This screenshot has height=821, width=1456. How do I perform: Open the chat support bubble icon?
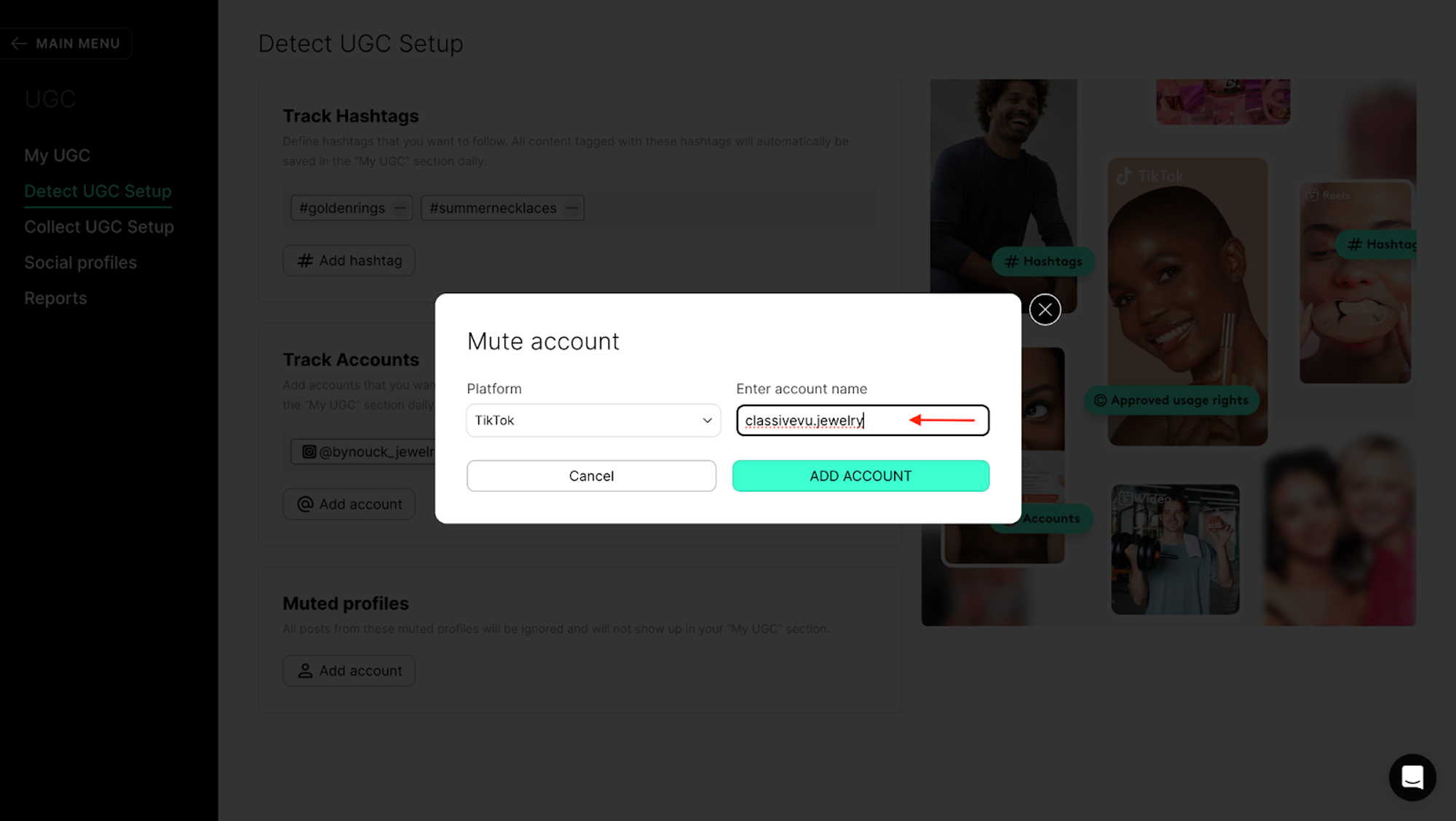coord(1412,777)
